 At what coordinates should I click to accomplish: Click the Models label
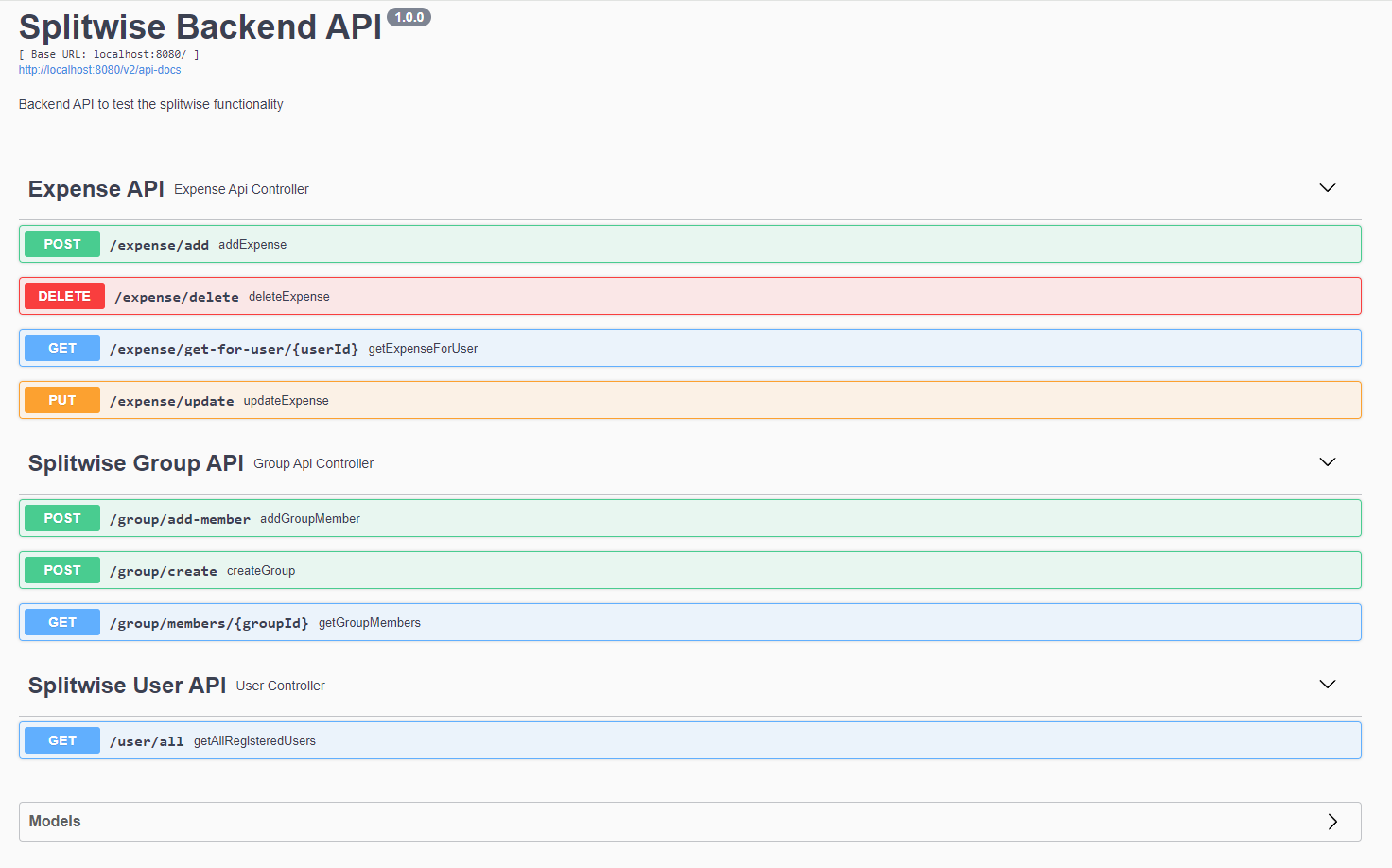click(x=55, y=822)
